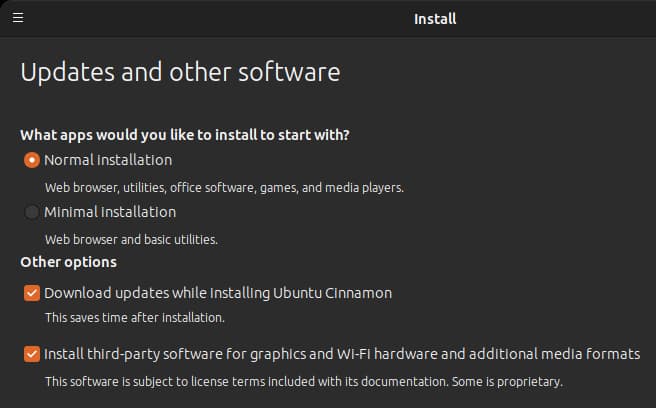Screen dimensions: 656x408
Task: Choose the Minimal installation radio button
Action: [32, 212]
